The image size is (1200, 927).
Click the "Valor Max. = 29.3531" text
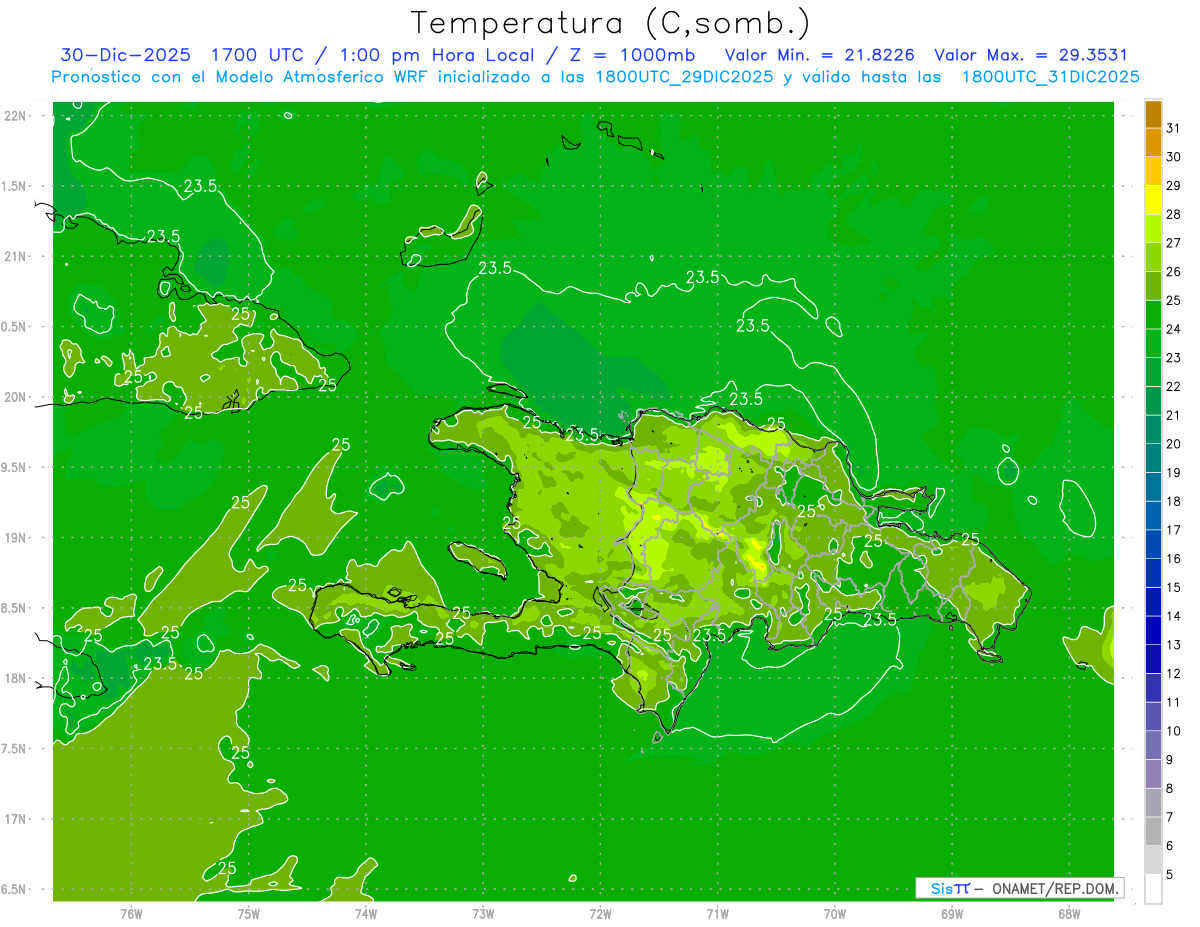point(1030,55)
